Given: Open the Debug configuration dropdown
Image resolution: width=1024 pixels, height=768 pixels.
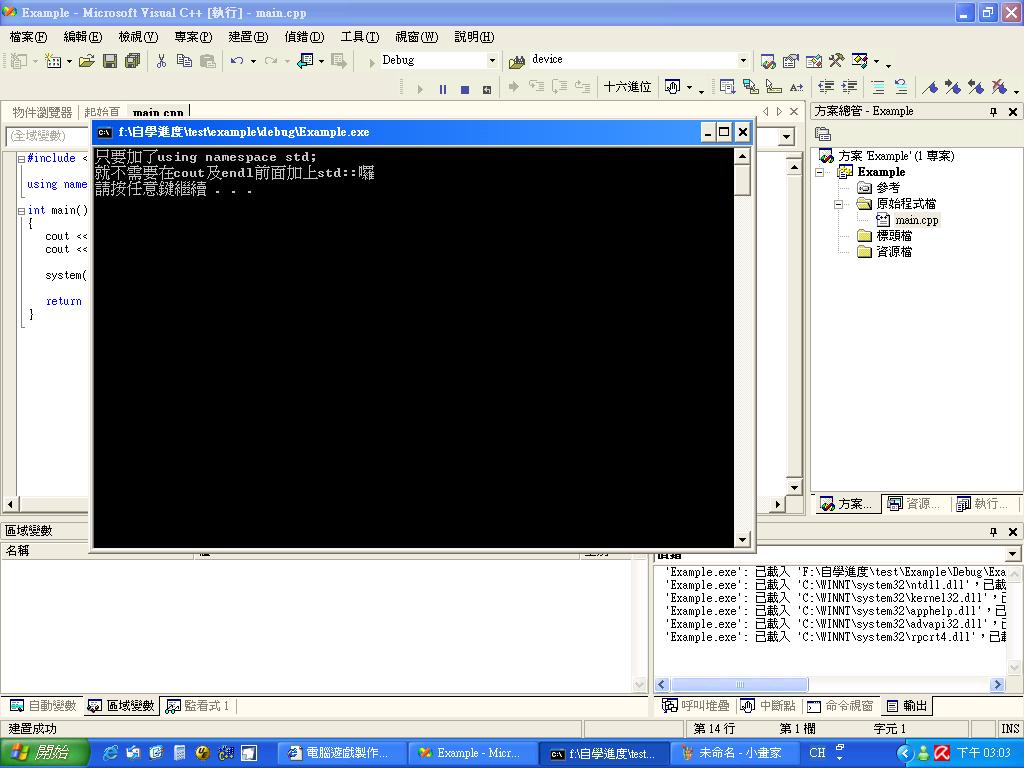Looking at the screenshot, I should (492, 60).
